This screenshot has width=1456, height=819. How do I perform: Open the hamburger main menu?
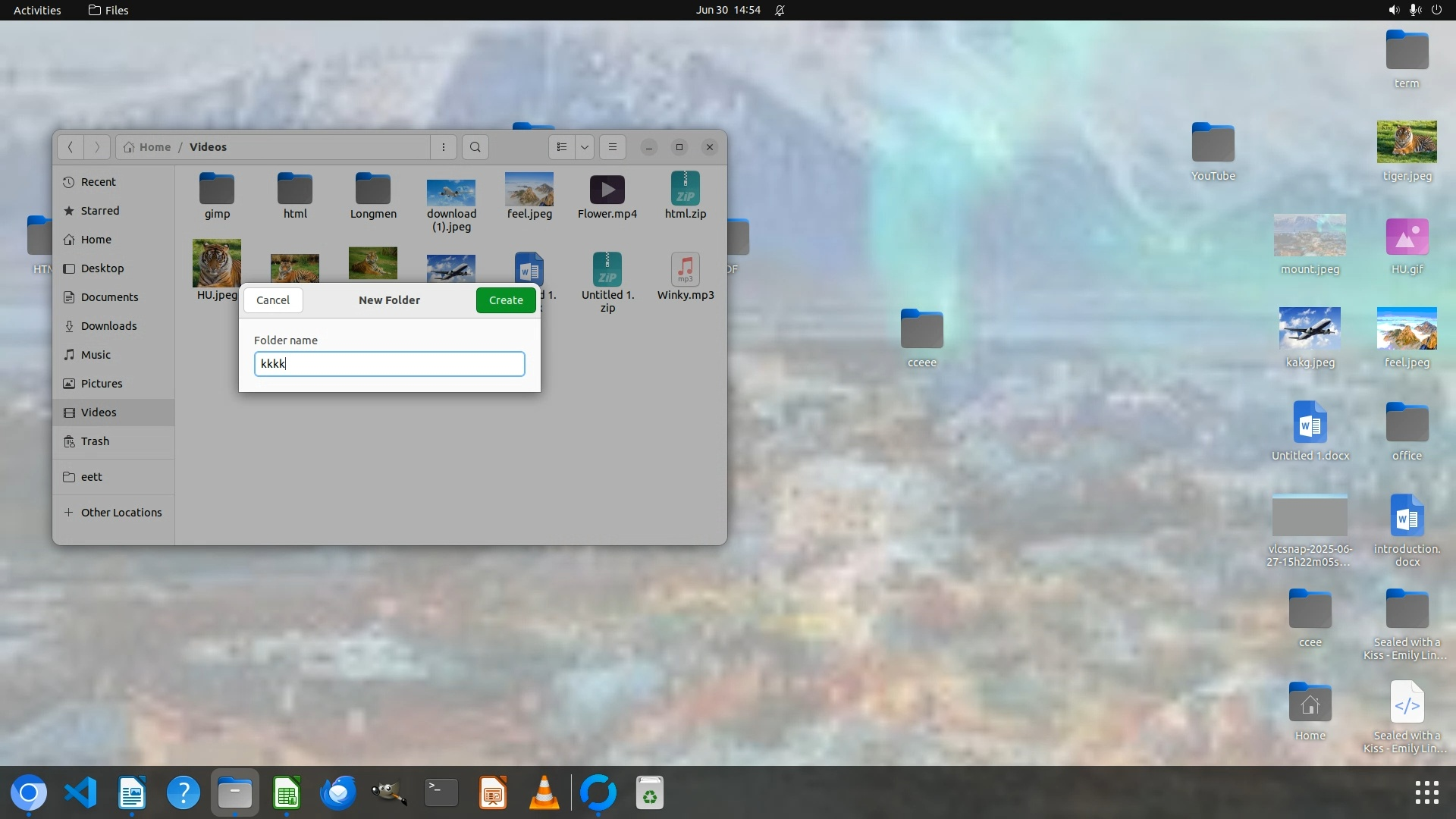[613, 147]
